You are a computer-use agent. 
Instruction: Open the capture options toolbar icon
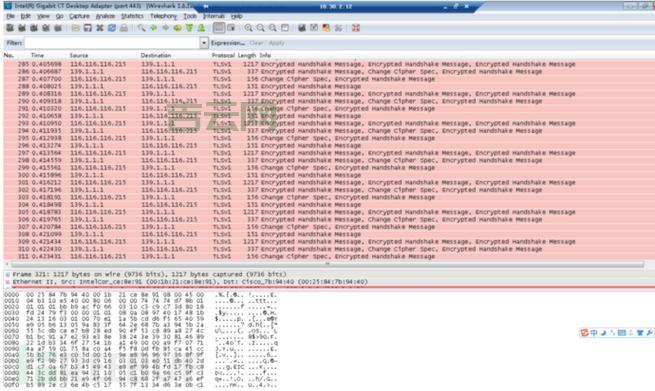pos(22,28)
